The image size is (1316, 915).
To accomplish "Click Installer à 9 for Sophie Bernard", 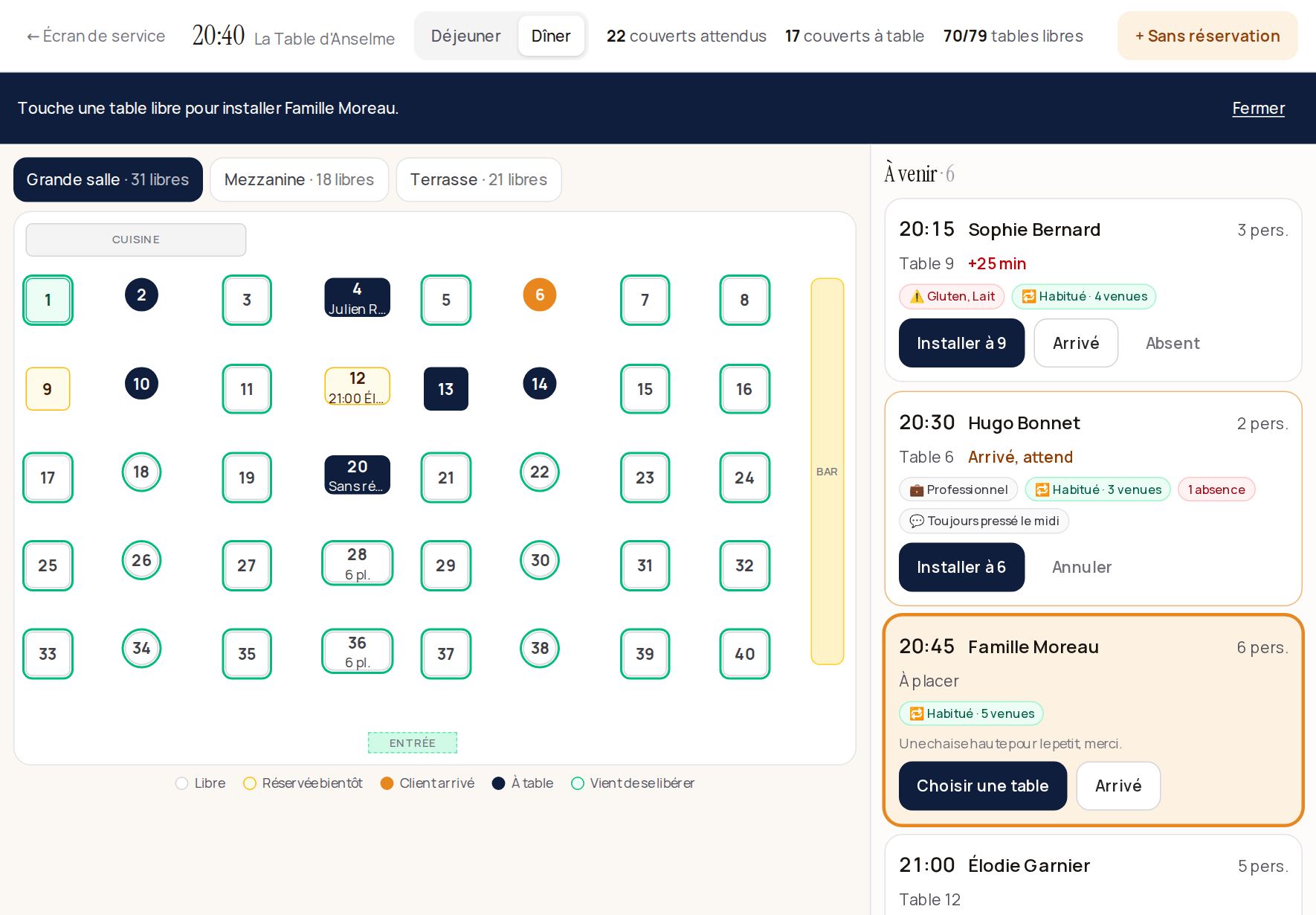I will pos(961,343).
